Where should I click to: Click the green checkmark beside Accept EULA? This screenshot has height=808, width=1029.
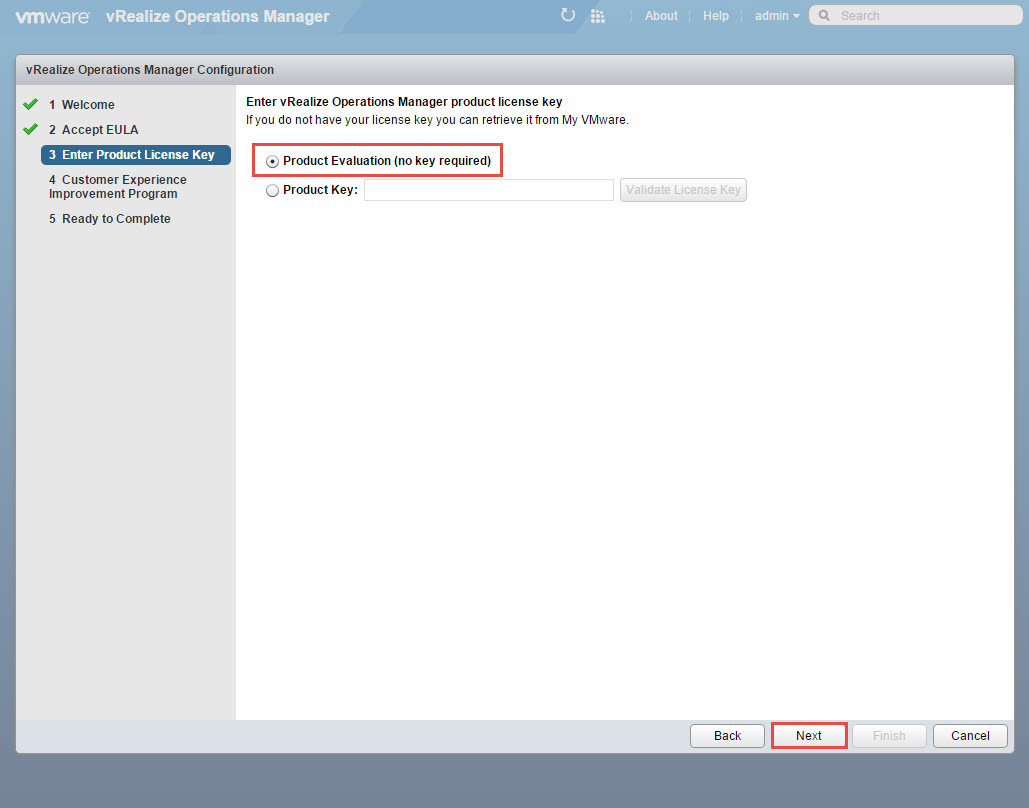click(x=30, y=129)
